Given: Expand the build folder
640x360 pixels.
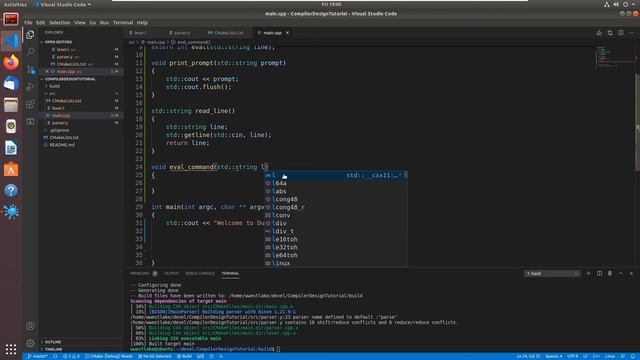Looking at the screenshot, I should click(x=81, y=86).
